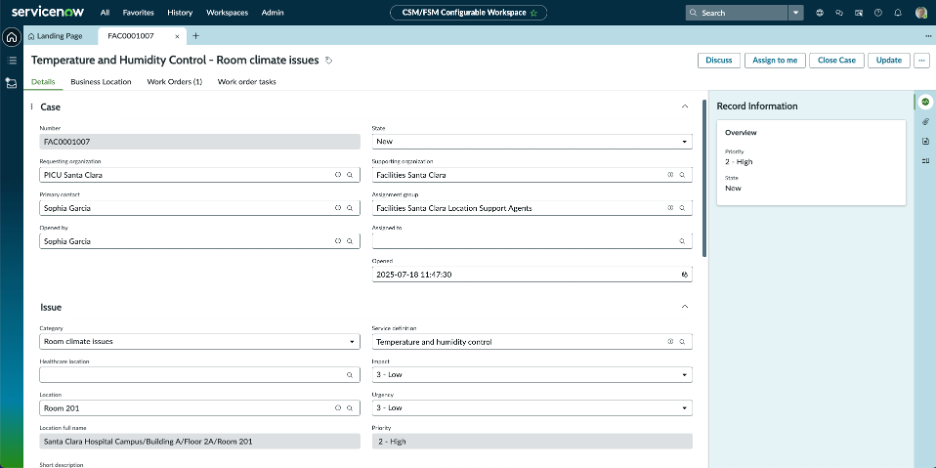Open the chat conversations icon in the header
The width and height of the screenshot is (936, 468).
tap(839, 13)
